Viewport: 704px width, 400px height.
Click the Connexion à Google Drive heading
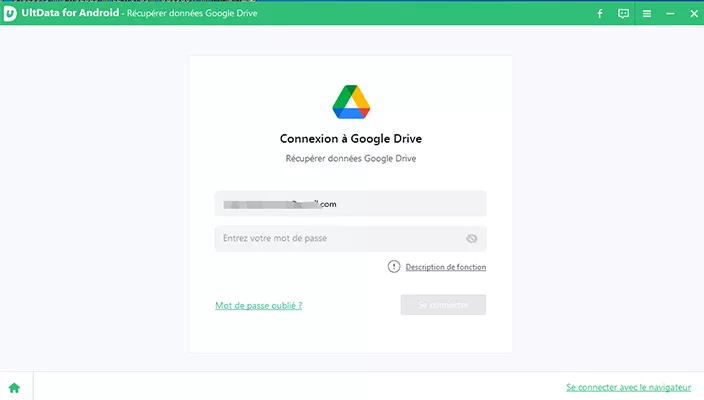coord(351,139)
